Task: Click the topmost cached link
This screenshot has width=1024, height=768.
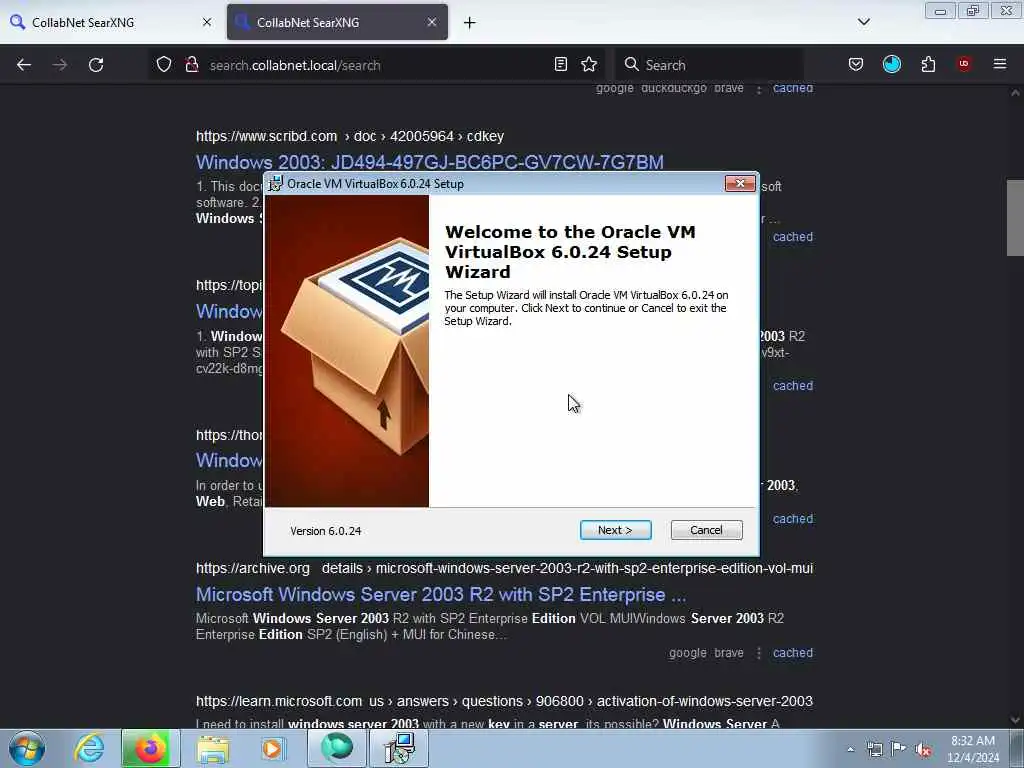Action: click(793, 89)
